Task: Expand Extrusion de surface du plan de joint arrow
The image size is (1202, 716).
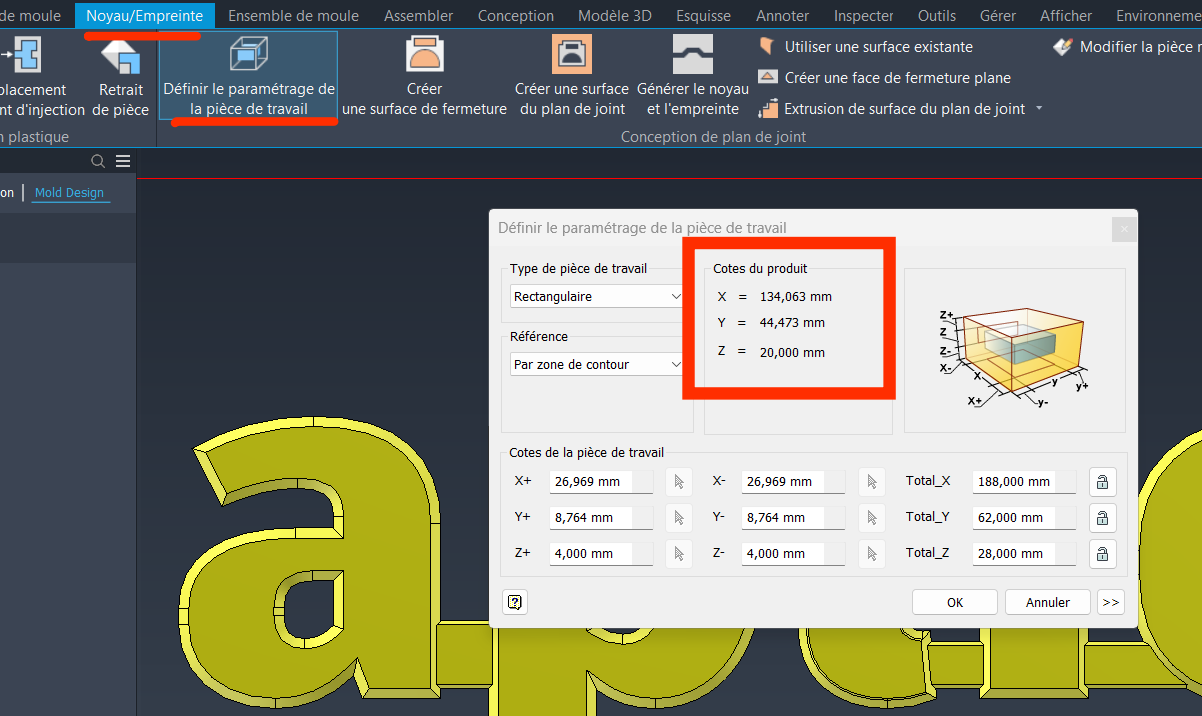Action: (1039, 109)
